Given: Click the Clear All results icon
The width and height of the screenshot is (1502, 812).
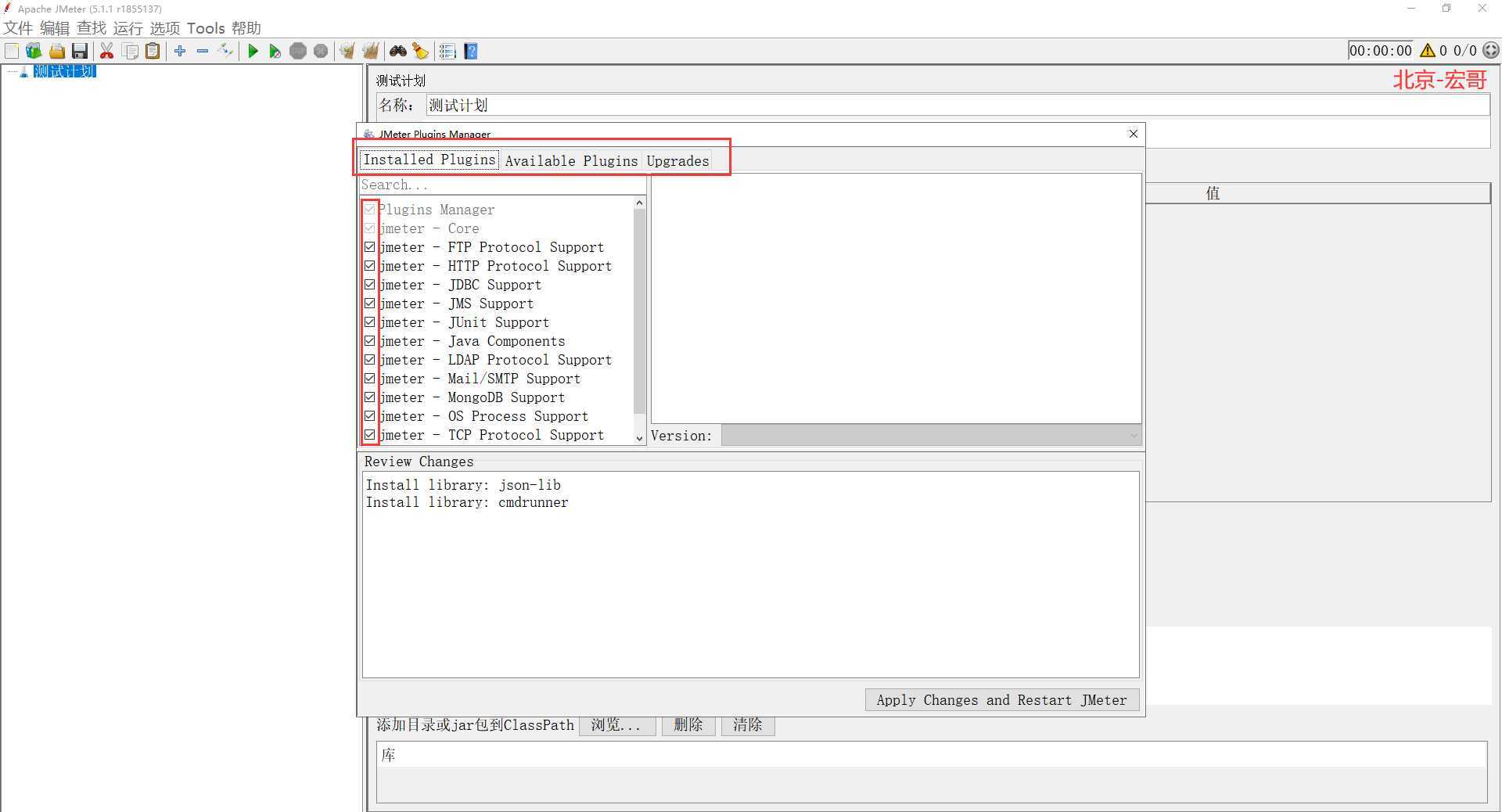Looking at the screenshot, I should 370,51.
